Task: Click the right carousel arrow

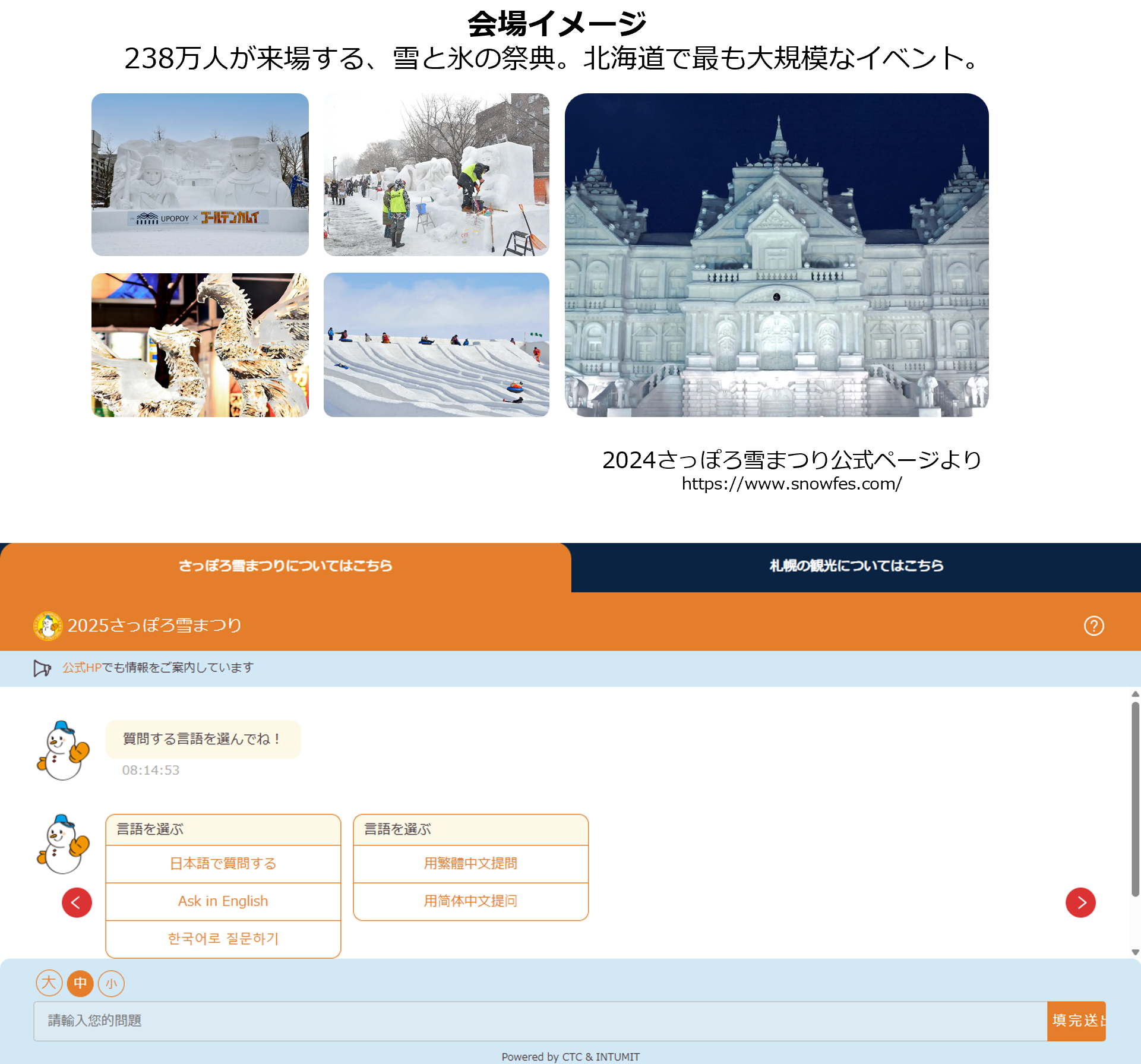Action: (x=1080, y=902)
